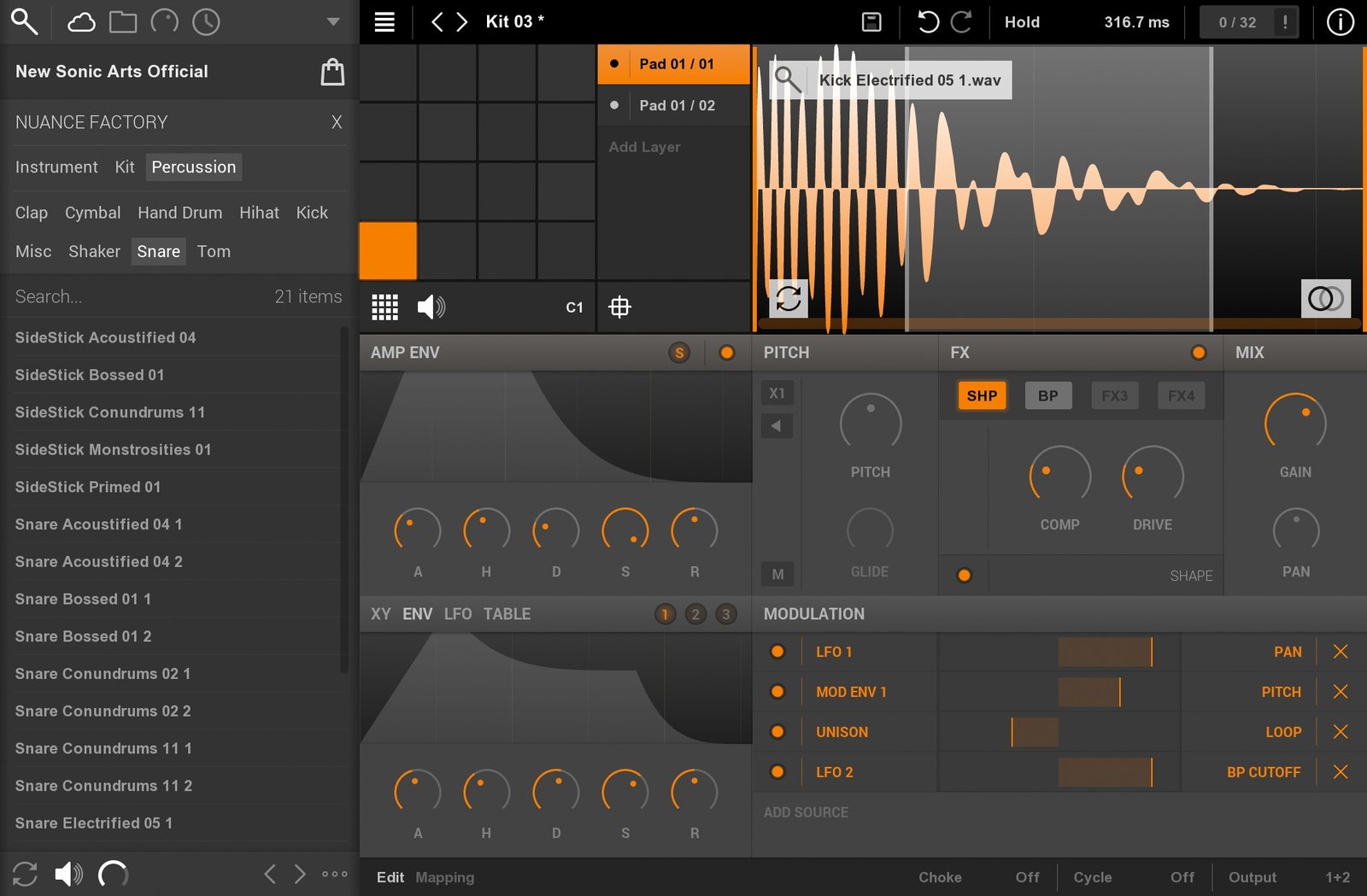The height and width of the screenshot is (896, 1367).
Task: Expand the browser dropdown arrow at top
Action: [334, 22]
